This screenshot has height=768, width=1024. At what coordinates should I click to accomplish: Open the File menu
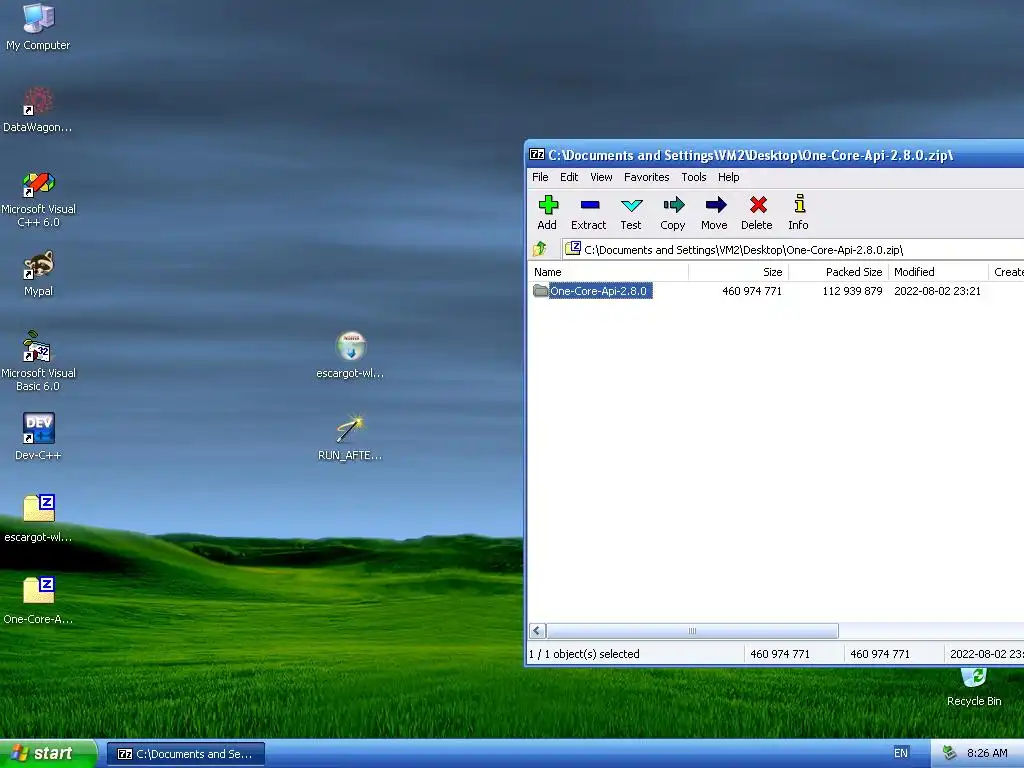[x=540, y=177]
